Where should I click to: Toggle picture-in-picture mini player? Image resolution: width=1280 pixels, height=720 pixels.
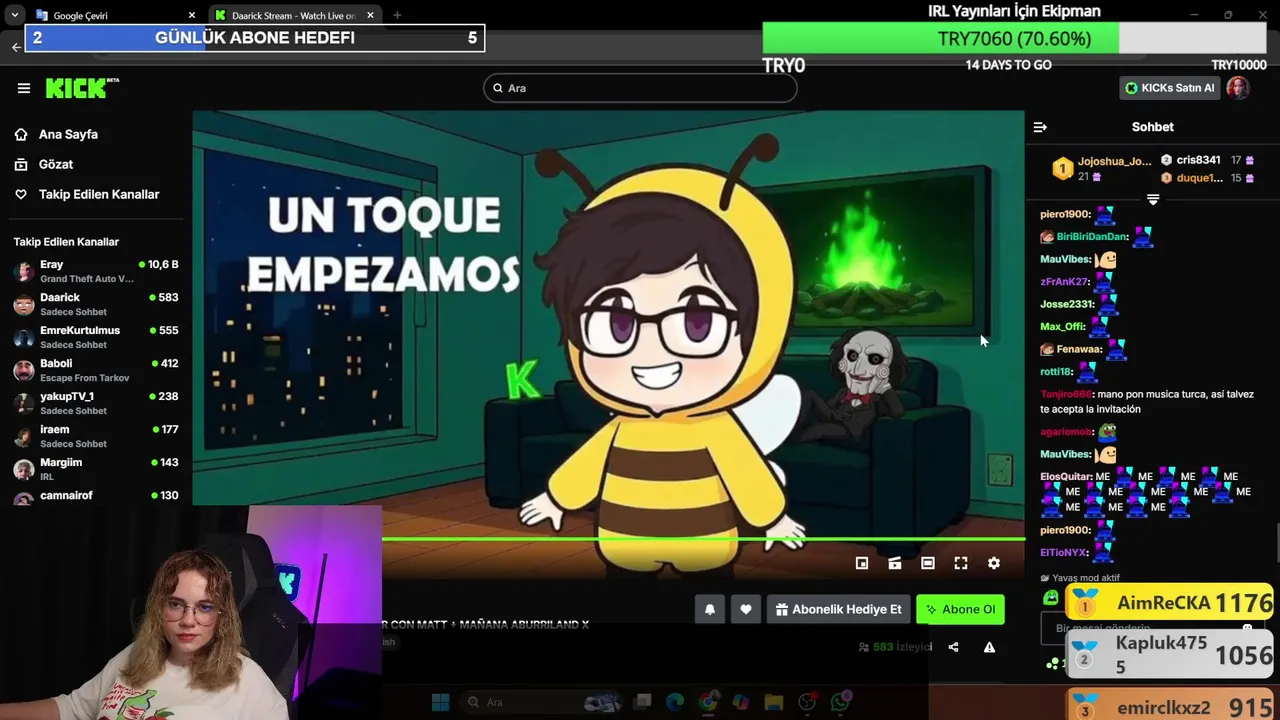click(x=862, y=563)
